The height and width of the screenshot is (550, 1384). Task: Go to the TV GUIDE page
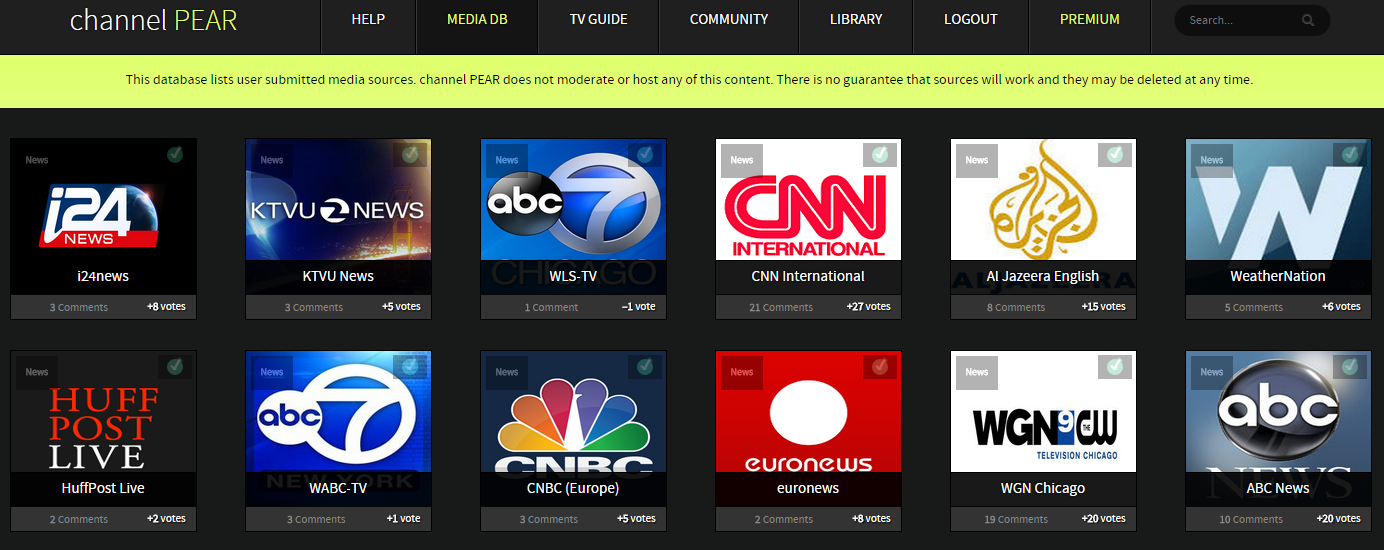(x=598, y=19)
